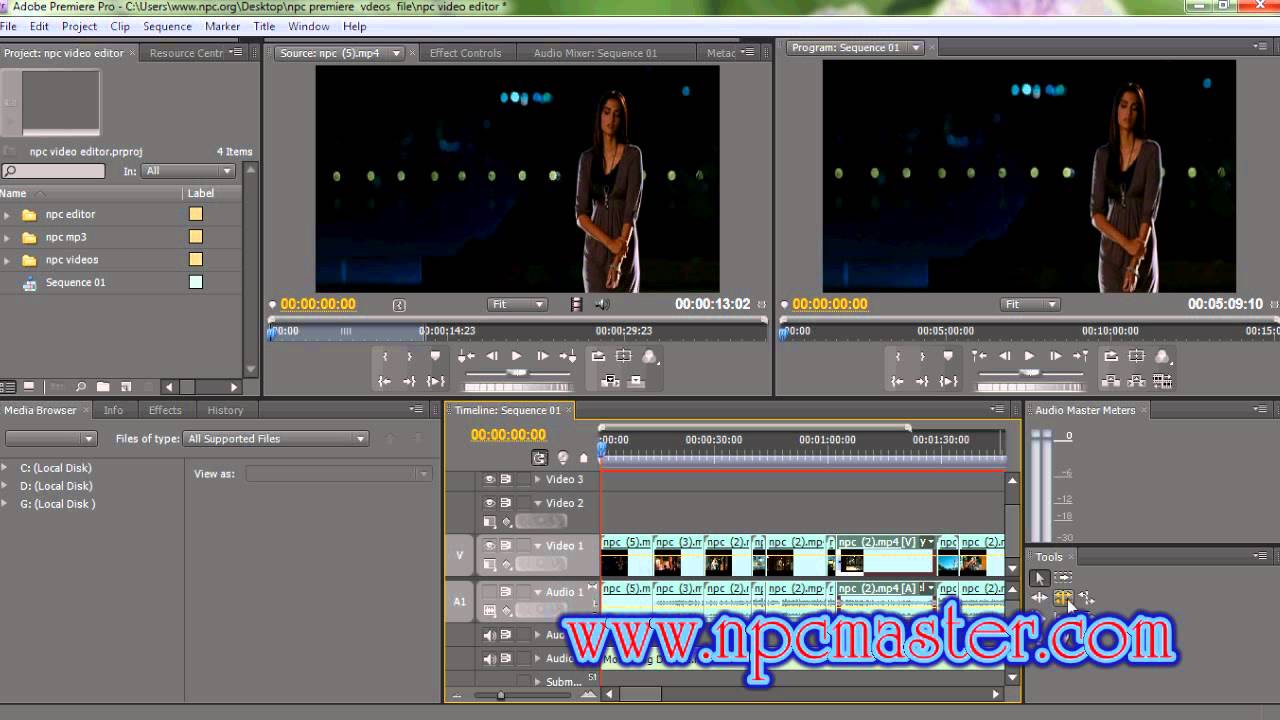The height and width of the screenshot is (720, 1280).
Task: Click Find icon in Project panel
Action: pos(80,387)
